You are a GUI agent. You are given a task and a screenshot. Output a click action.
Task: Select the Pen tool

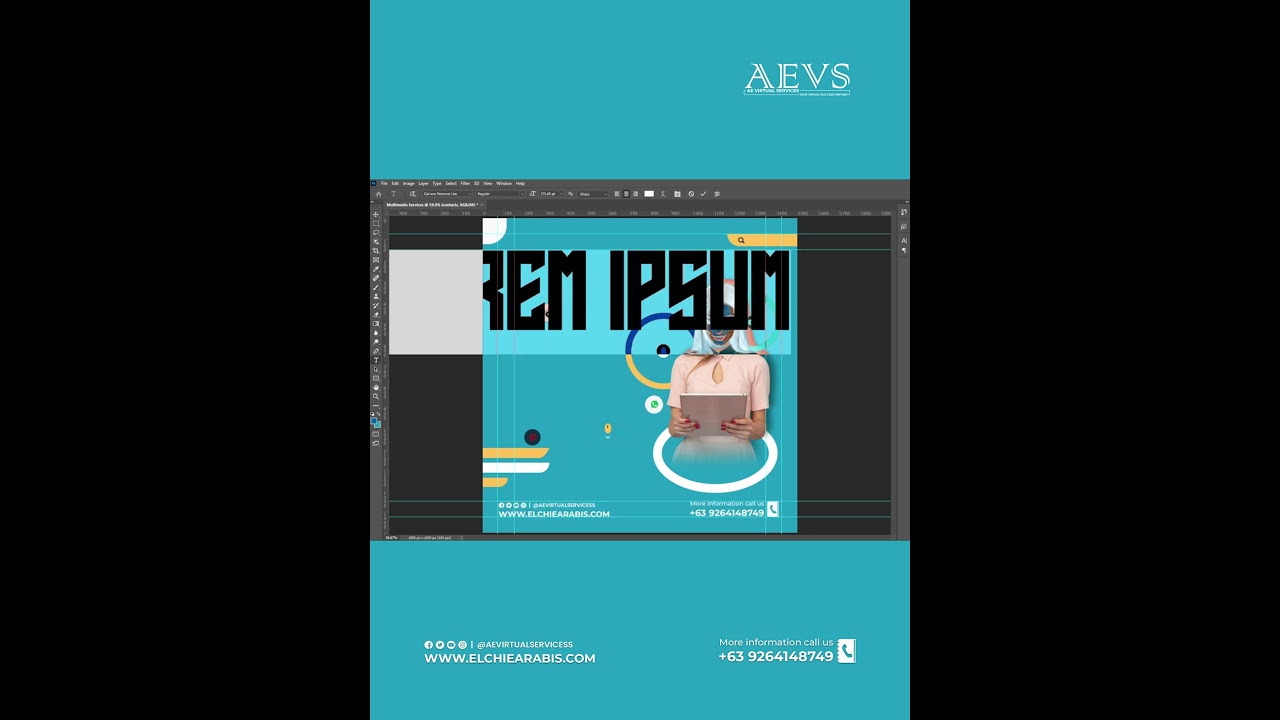point(376,351)
